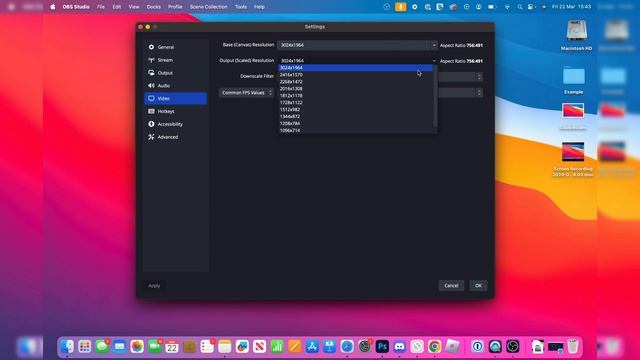Open the Hotkeys settings section

coord(176,111)
